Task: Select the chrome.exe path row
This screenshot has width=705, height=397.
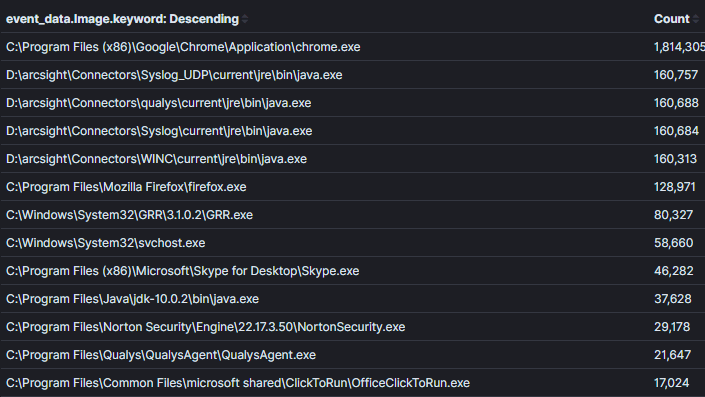Action: tap(183, 47)
